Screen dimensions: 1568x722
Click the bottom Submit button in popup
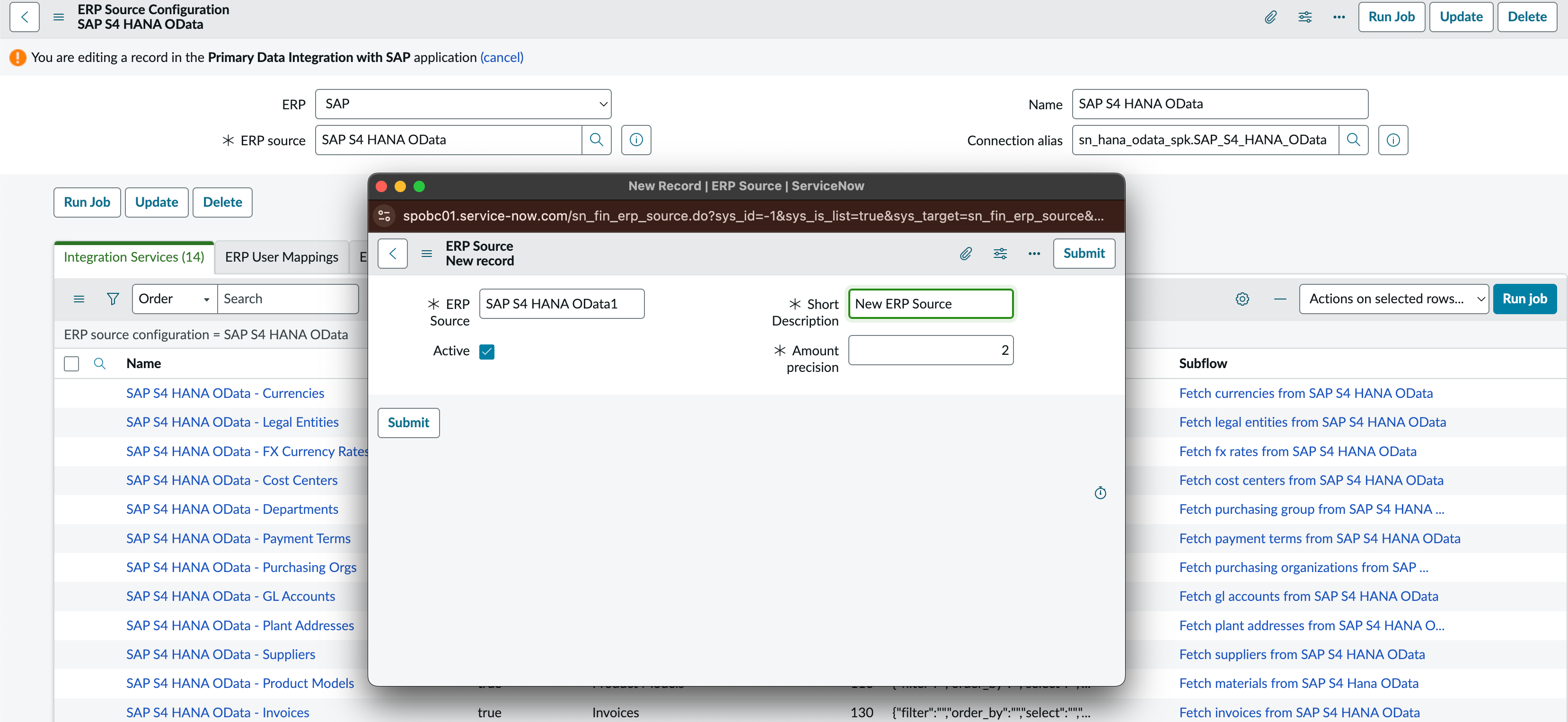click(x=408, y=423)
